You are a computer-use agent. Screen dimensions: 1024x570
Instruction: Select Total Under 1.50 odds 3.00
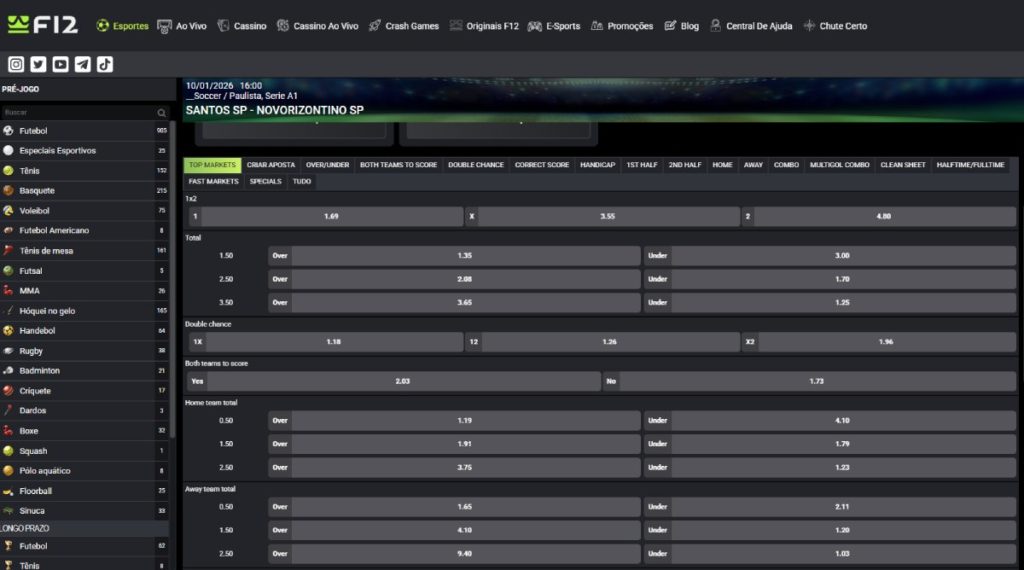pyautogui.click(x=830, y=255)
